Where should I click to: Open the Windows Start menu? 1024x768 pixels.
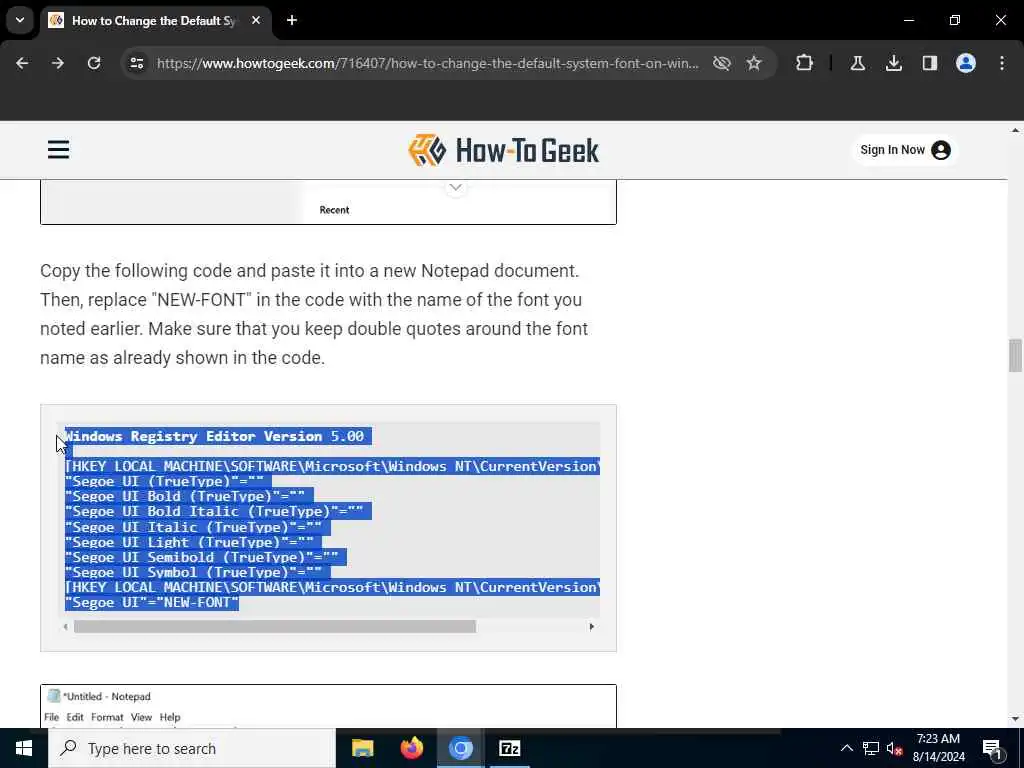[x=24, y=748]
